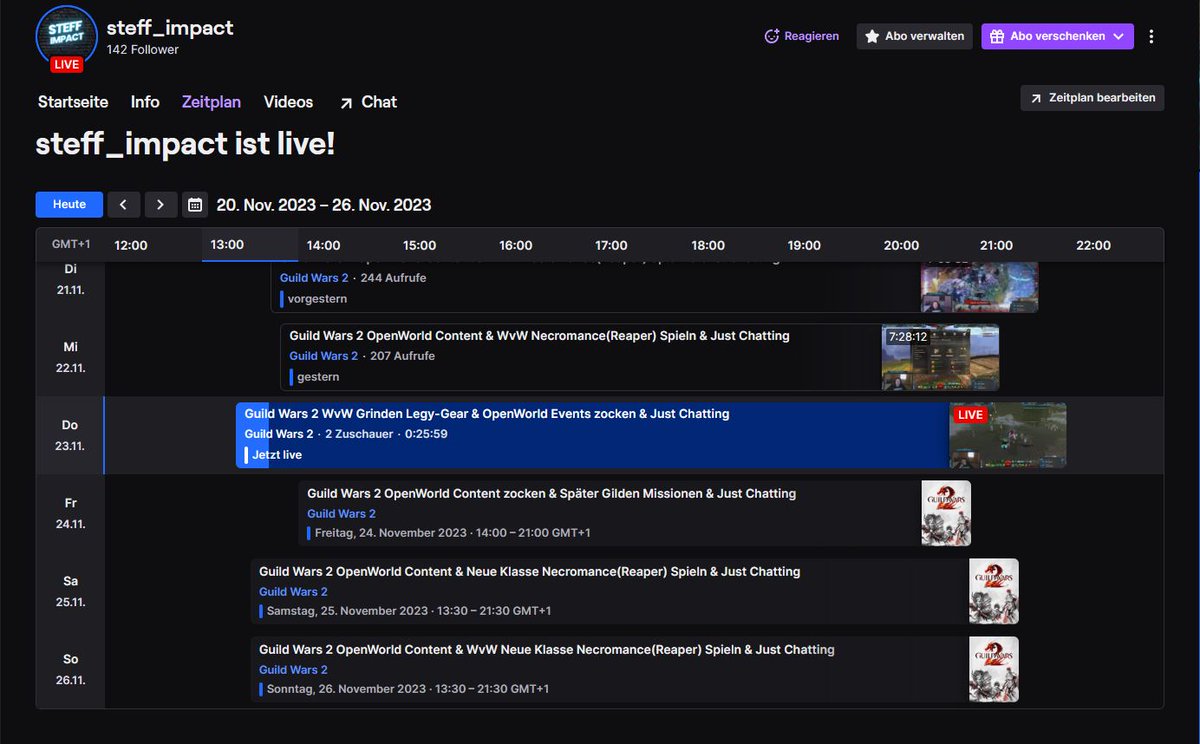Image resolution: width=1200 pixels, height=744 pixels.
Task: Click the Abo verwalten button
Action: [x=914, y=36]
